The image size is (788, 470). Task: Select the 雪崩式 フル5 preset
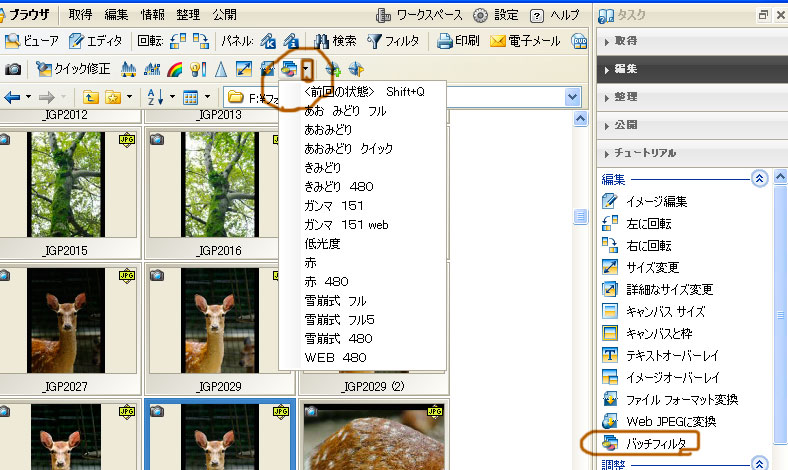click(x=362, y=320)
